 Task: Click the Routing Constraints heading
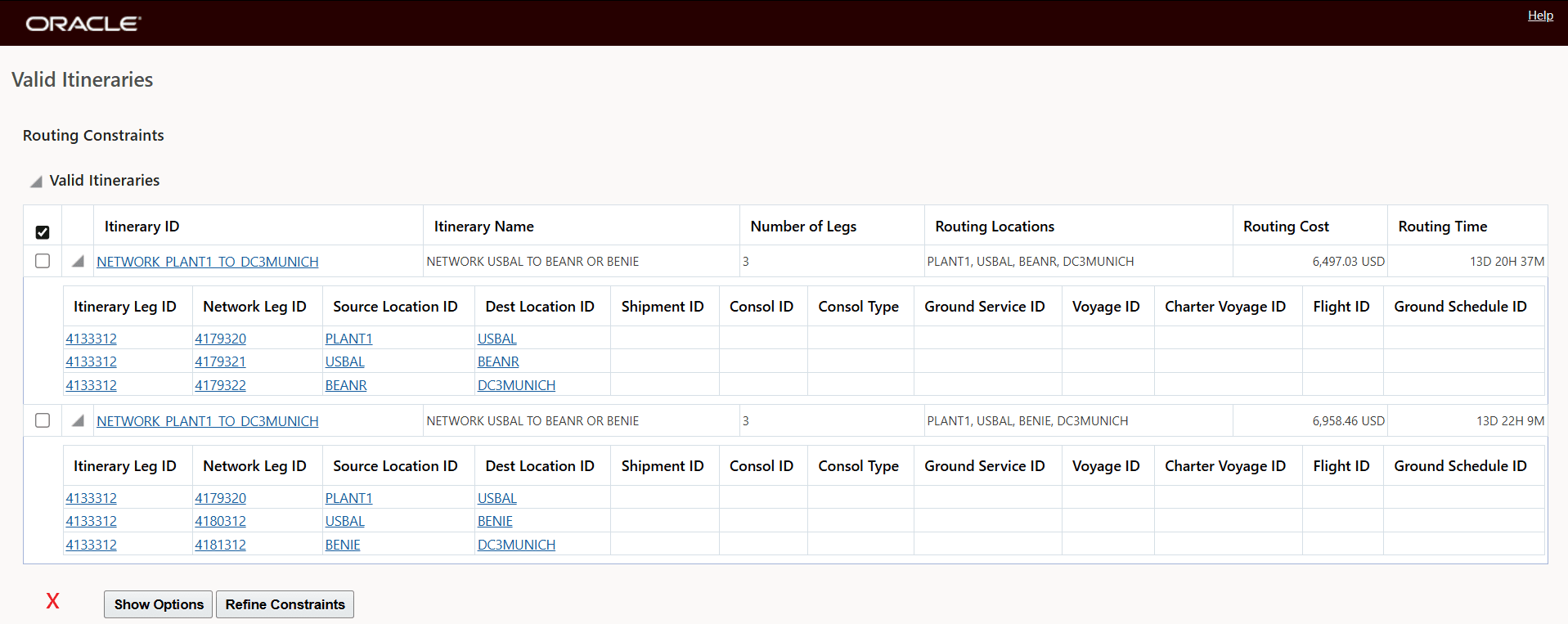[93, 136]
